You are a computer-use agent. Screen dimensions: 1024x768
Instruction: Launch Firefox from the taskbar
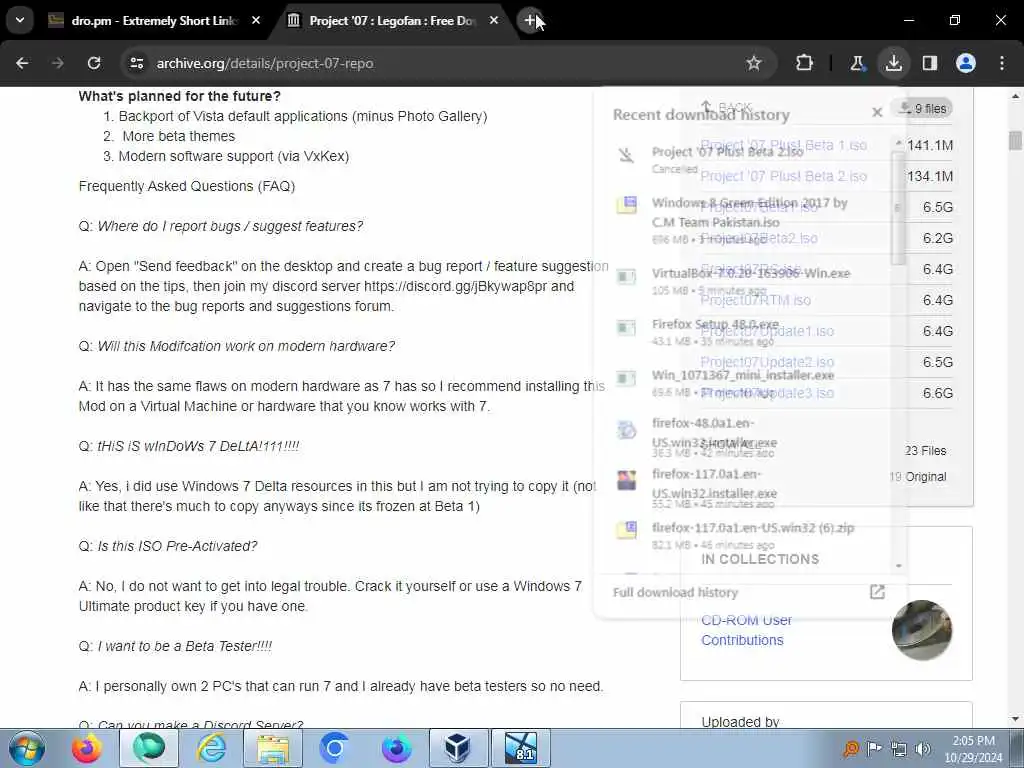(87, 748)
